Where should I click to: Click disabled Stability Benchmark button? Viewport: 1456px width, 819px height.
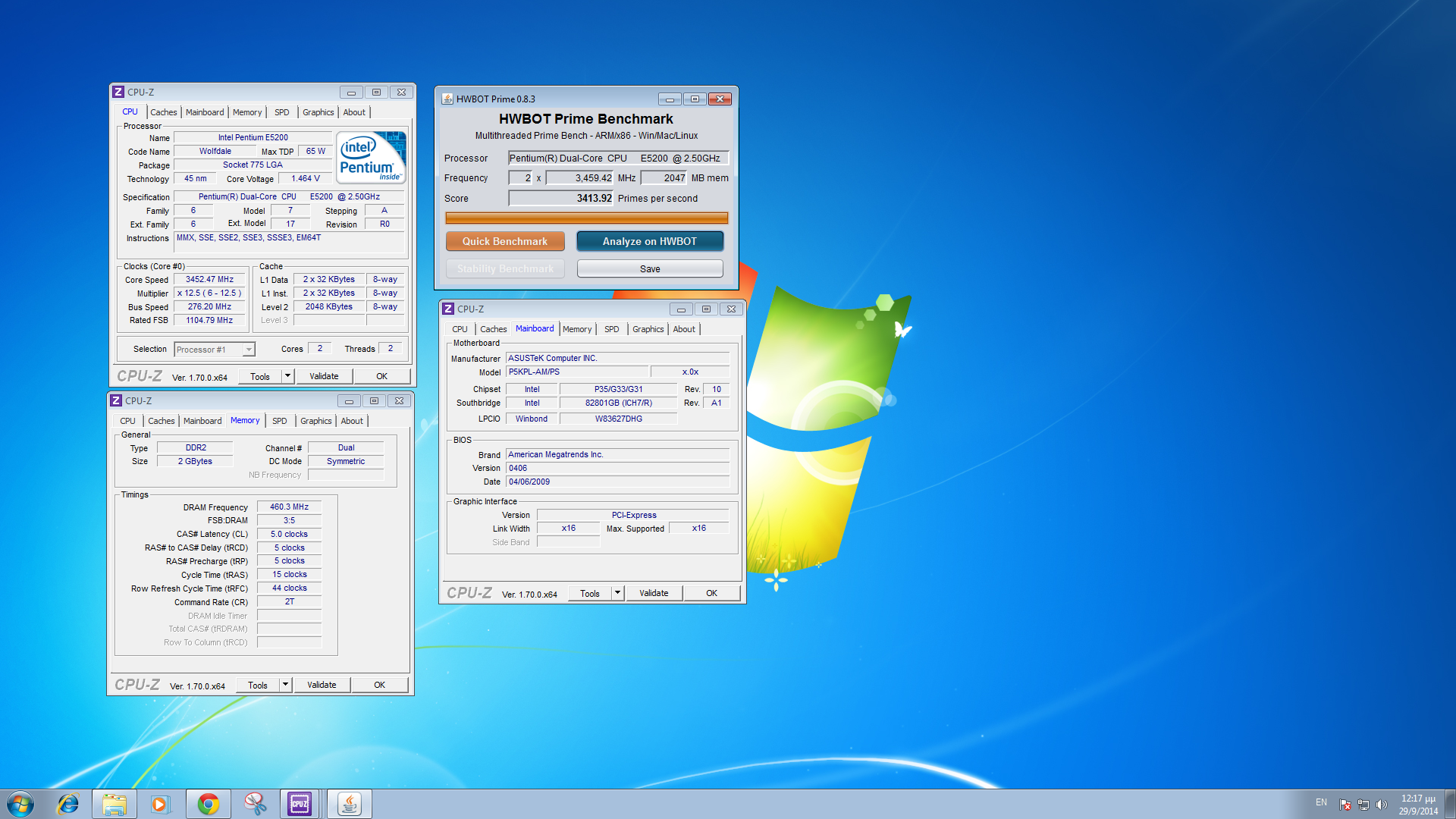pos(505,268)
